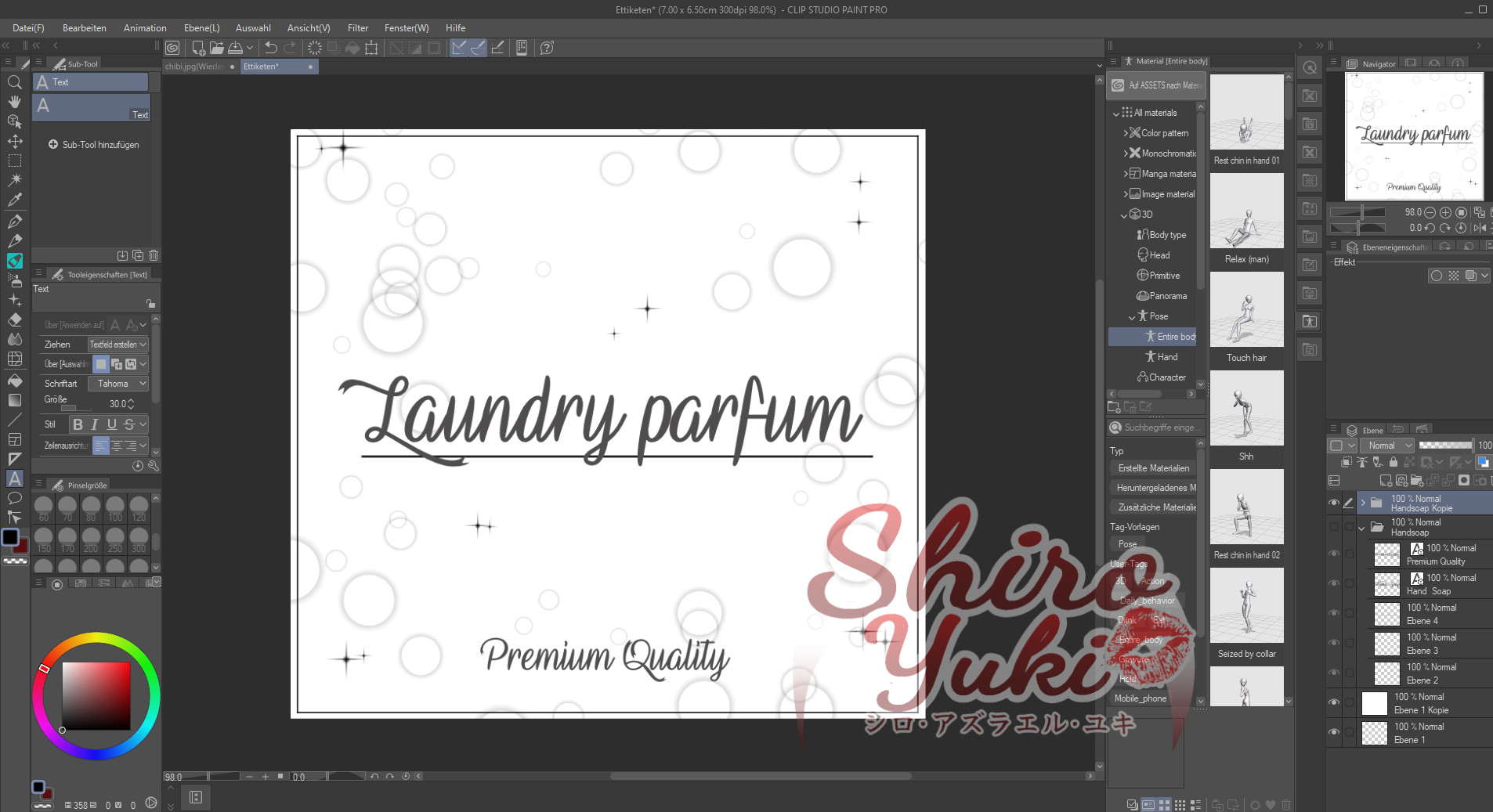1493x812 pixels.
Task: Click the Undo arrow in command bar
Action: coord(271,48)
